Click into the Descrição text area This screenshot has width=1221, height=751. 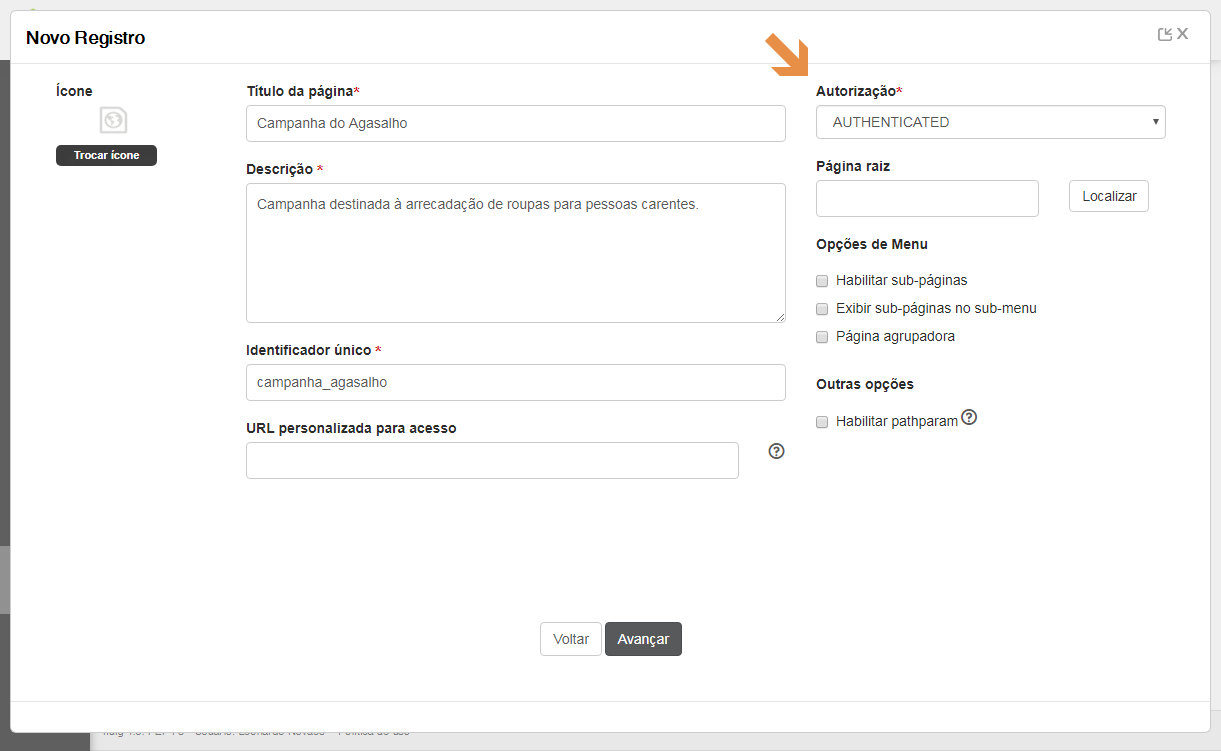pyautogui.click(x=515, y=253)
